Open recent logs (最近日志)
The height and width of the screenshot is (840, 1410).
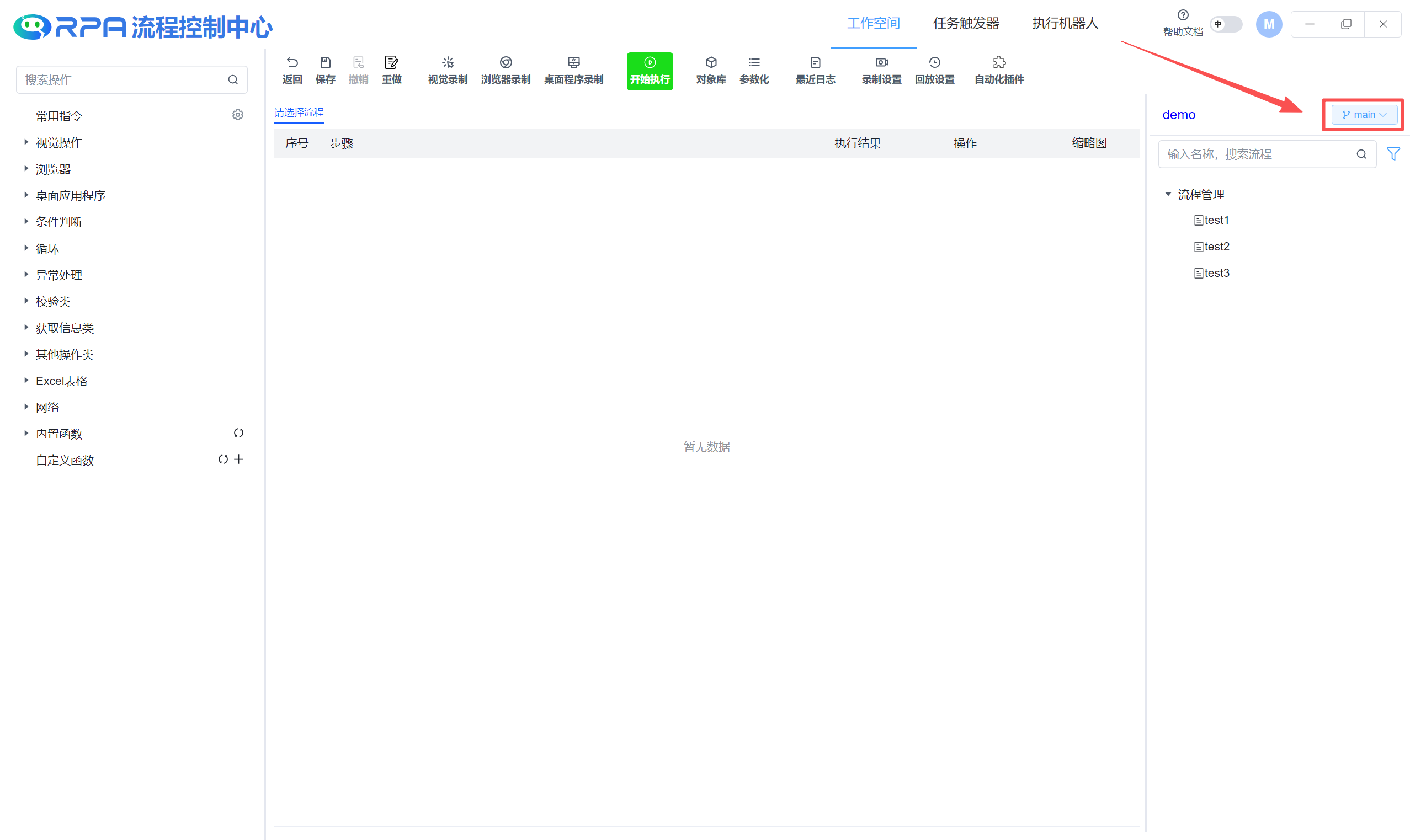(815, 69)
